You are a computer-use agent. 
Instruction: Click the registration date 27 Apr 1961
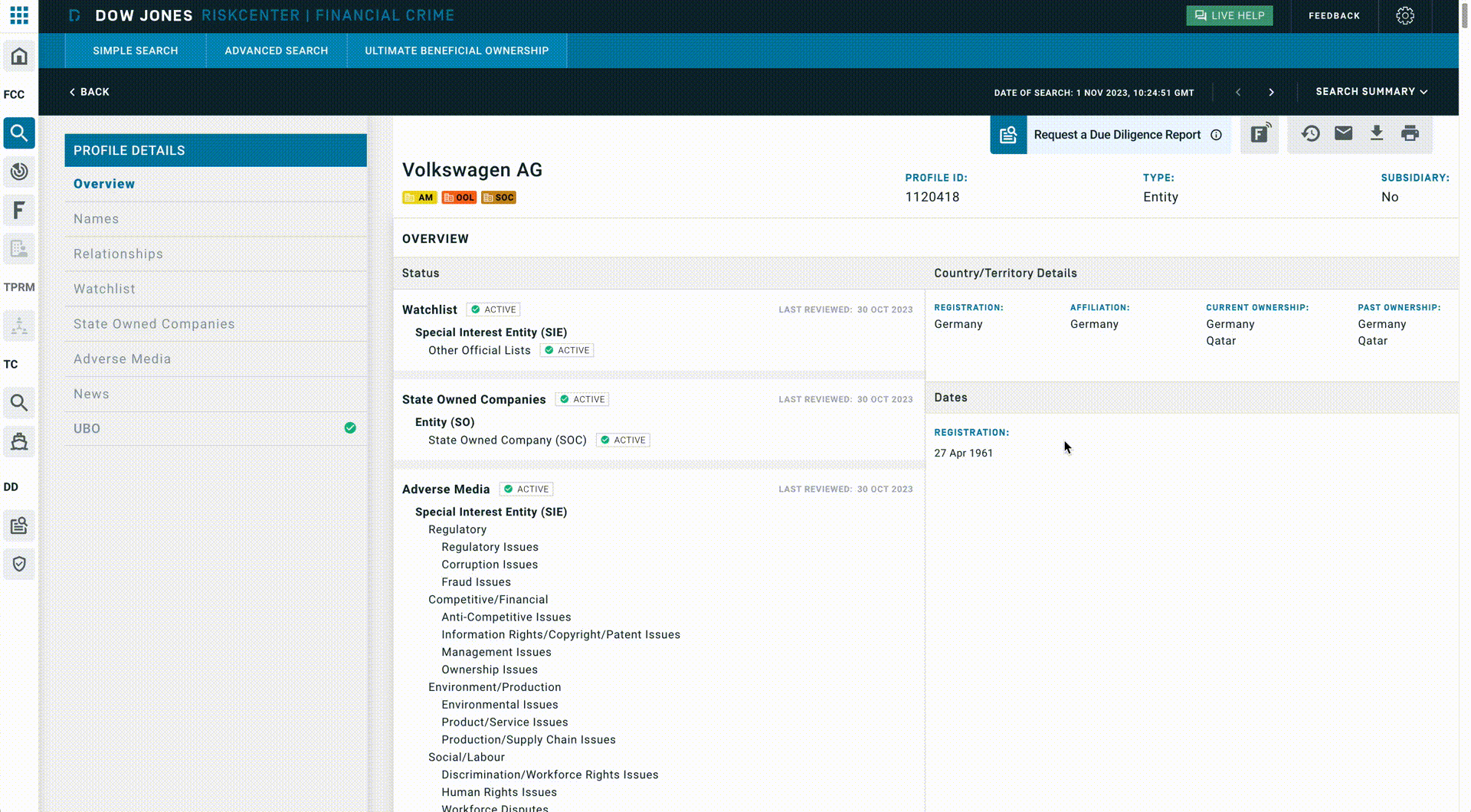coord(963,453)
